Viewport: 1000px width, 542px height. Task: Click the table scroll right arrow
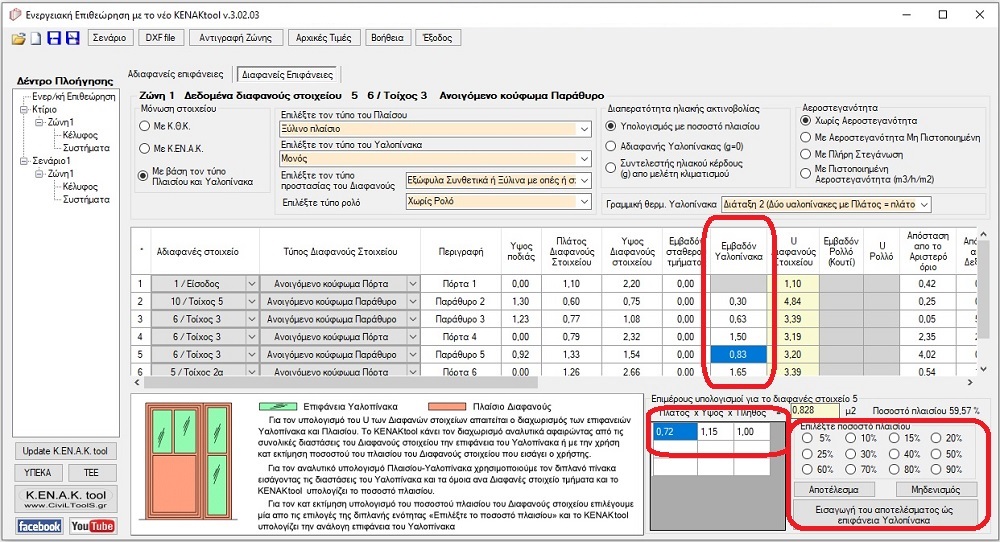[970, 383]
